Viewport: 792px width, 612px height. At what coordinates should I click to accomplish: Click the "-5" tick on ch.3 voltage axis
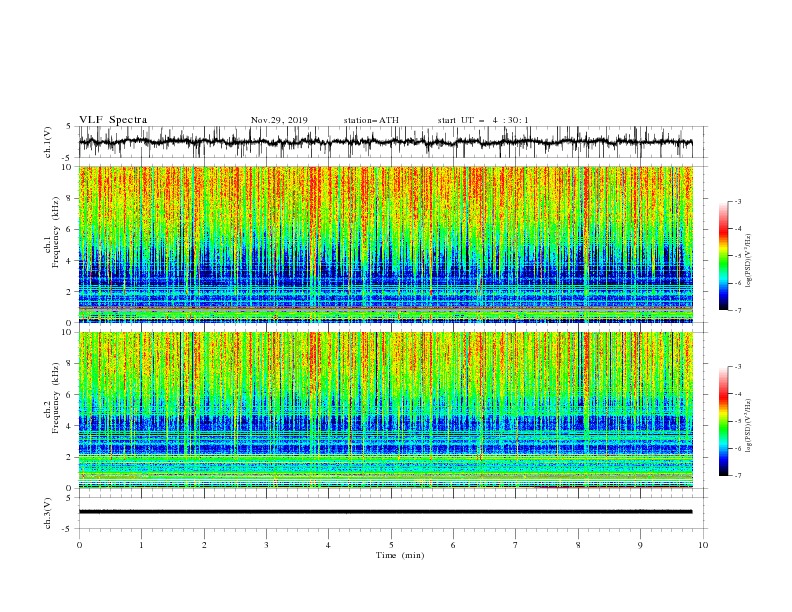pos(68,529)
